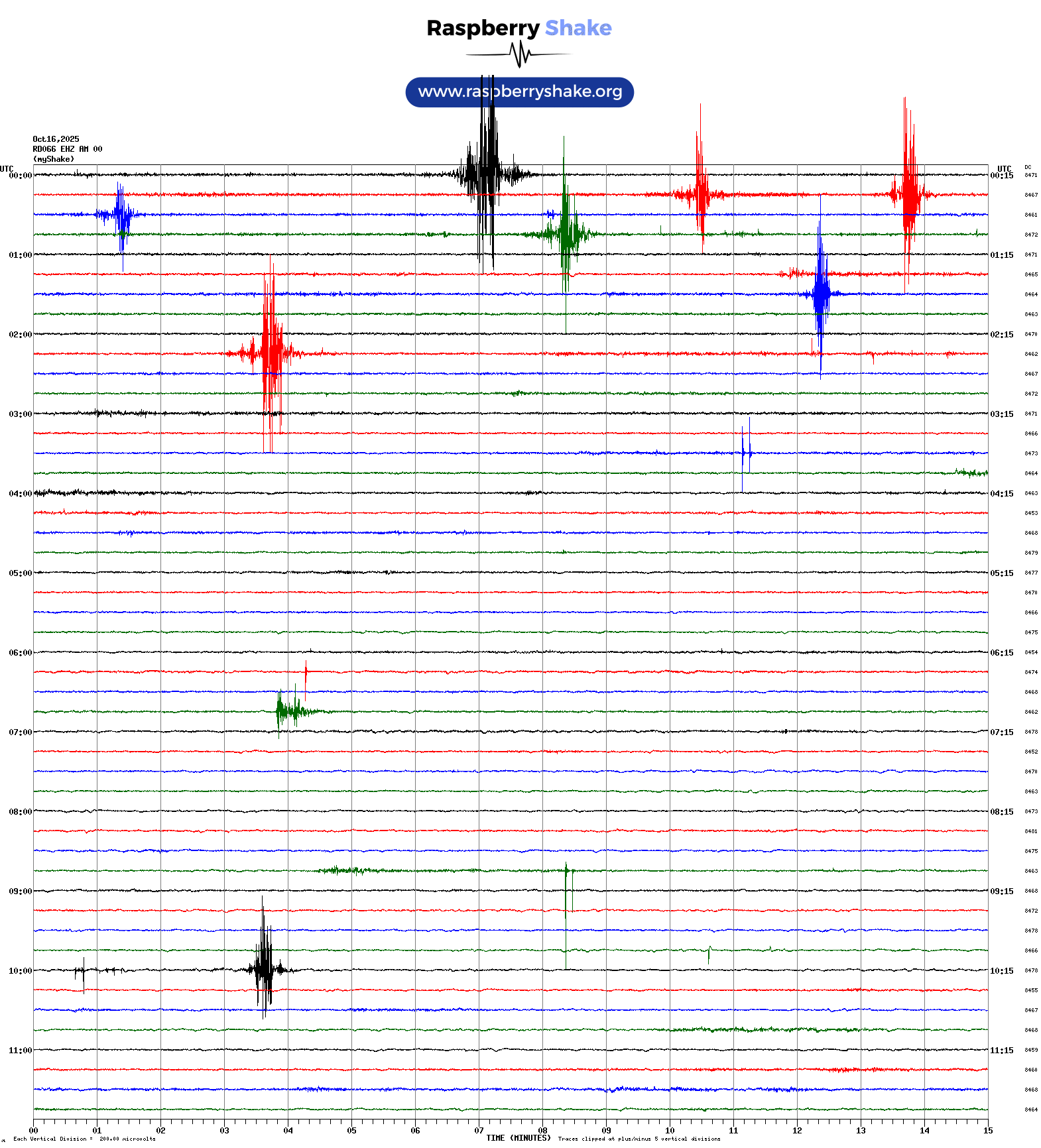Select the red burst near minute 14
Viewport: 1041px width, 1148px height.
tap(908, 194)
